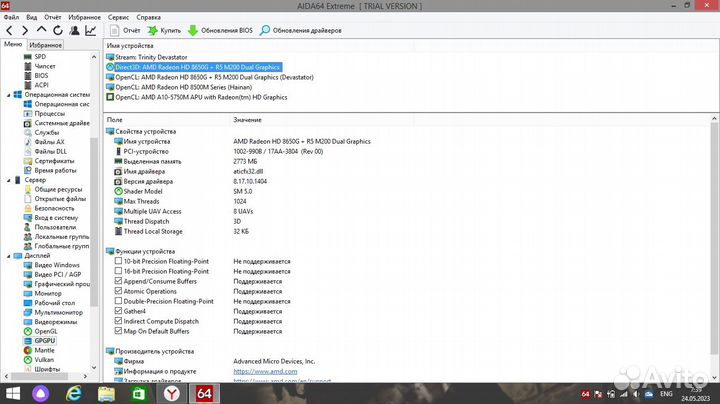The height and width of the screenshot is (404, 720).
Task: Select SPD in the tree
Action: coord(40,56)
